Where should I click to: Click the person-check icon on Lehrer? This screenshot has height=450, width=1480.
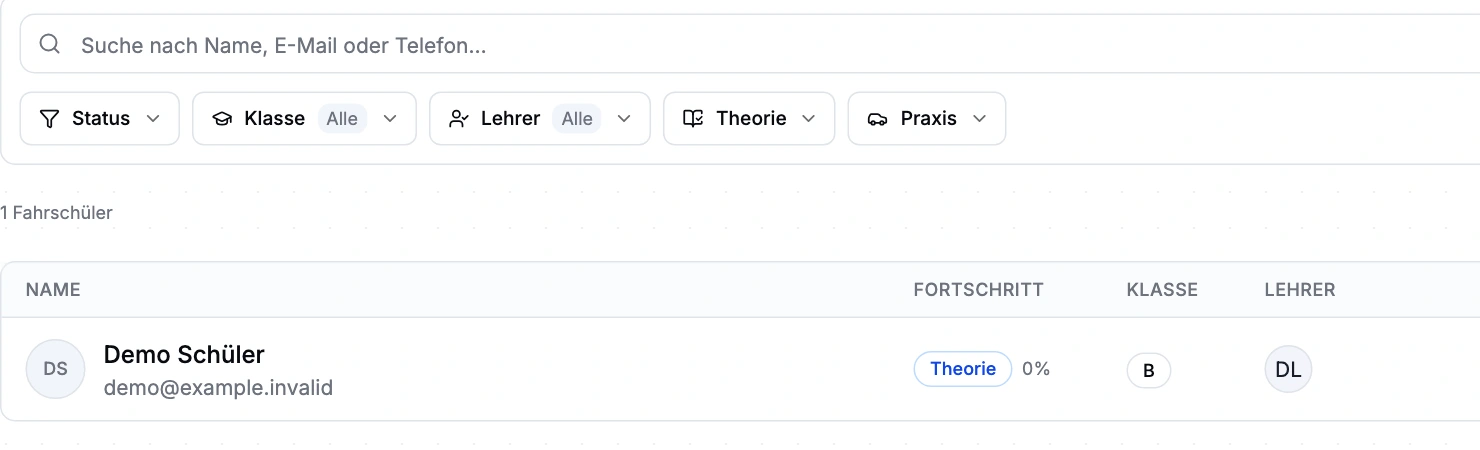coord(459,119)
